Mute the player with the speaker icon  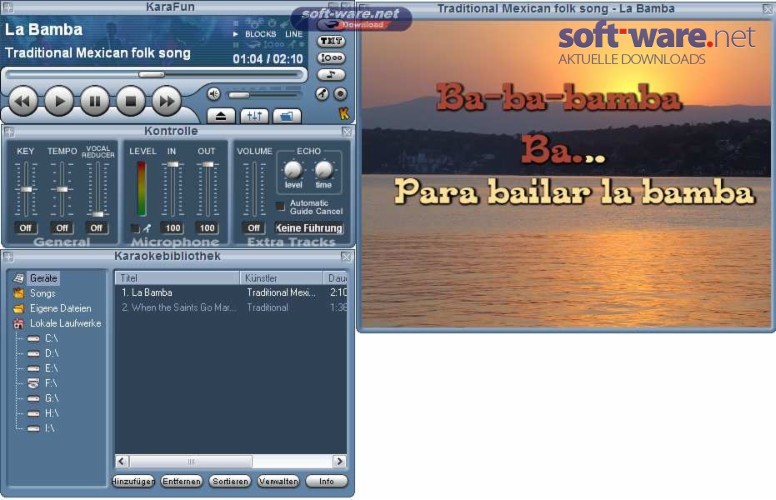[214, 94]
